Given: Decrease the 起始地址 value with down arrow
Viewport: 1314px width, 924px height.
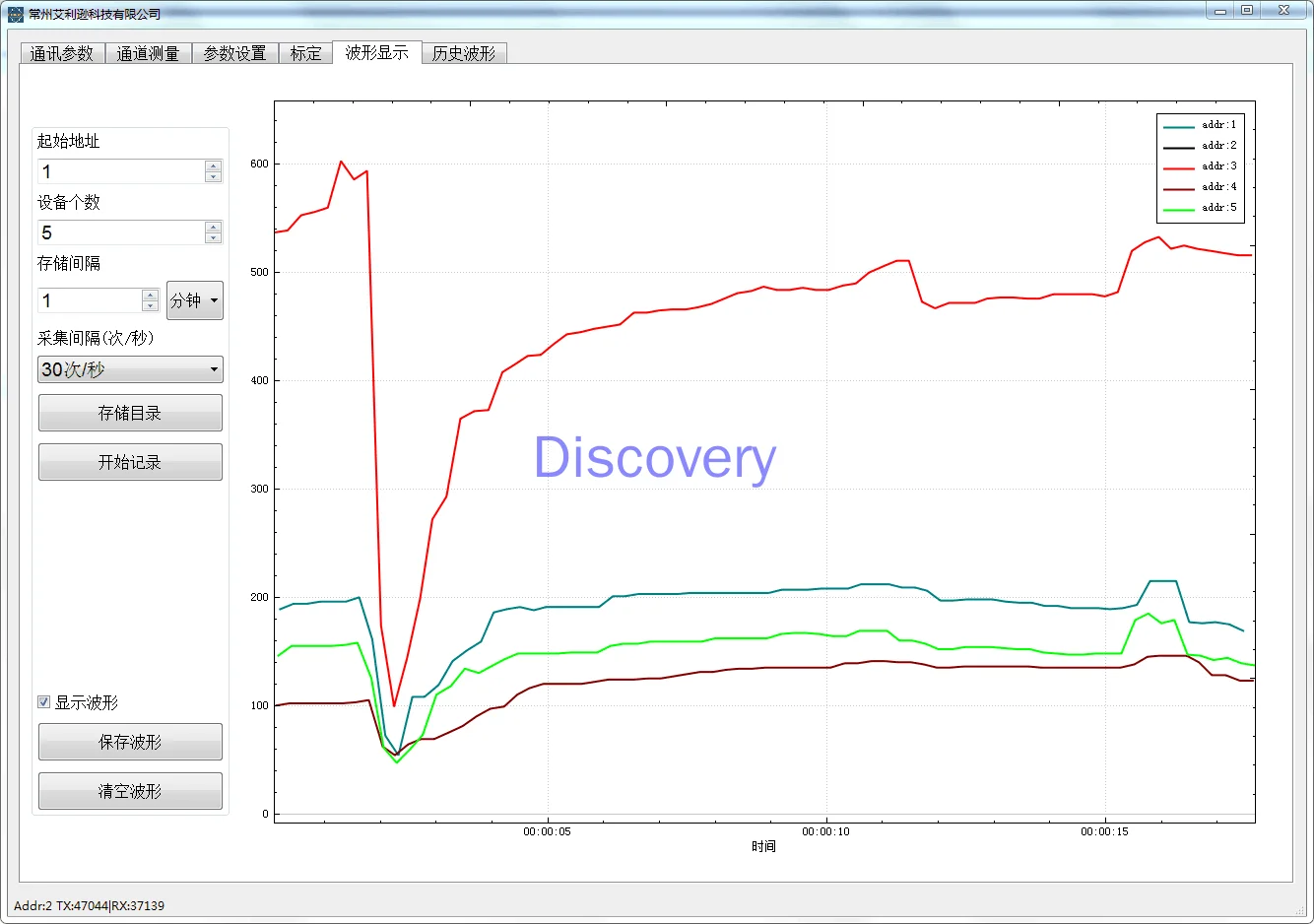Looking at the screenshot, I should (x=213, y=177).
